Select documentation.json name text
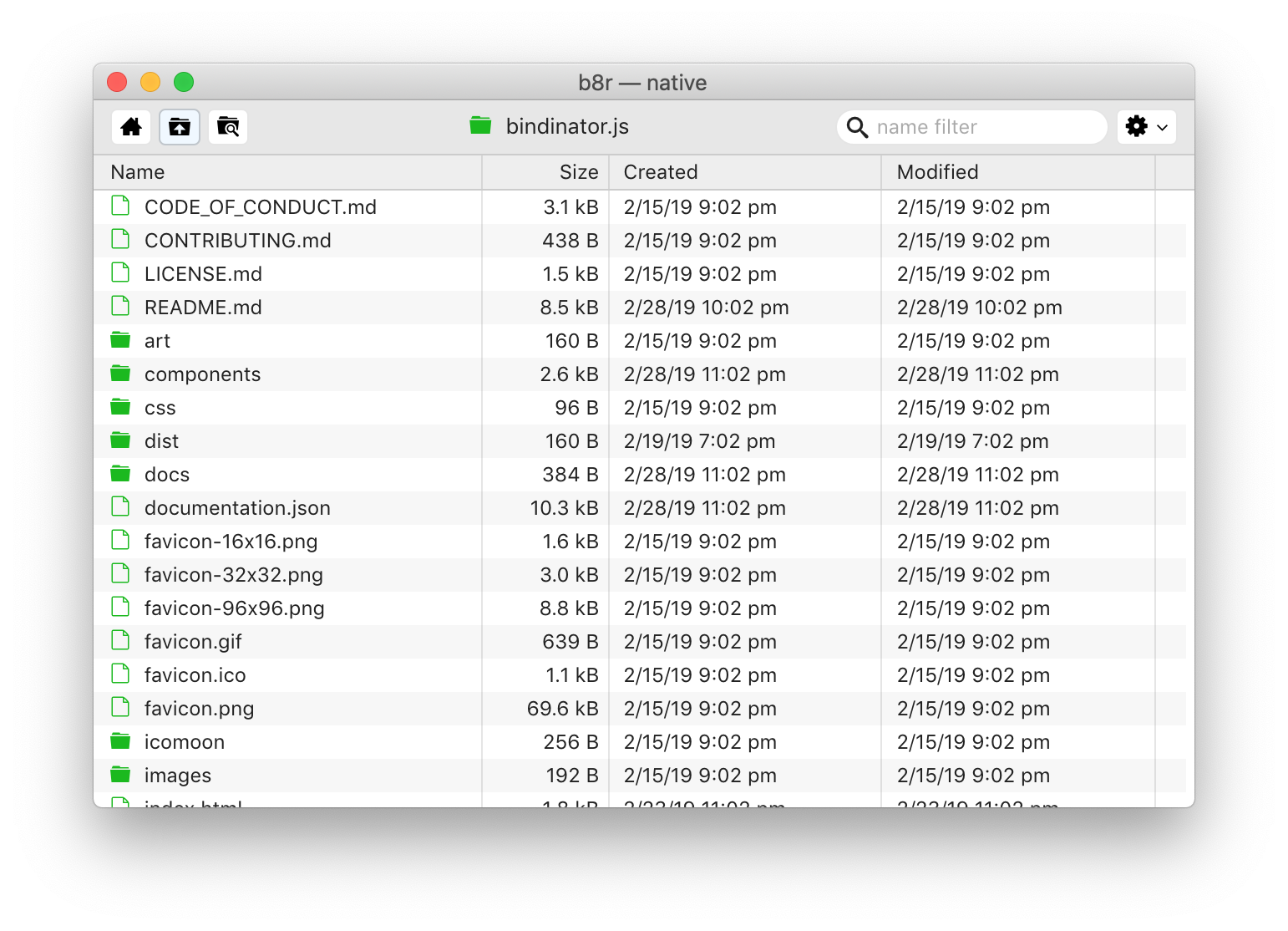Viewport: 1288px width, 931px height. pos(237,508)
